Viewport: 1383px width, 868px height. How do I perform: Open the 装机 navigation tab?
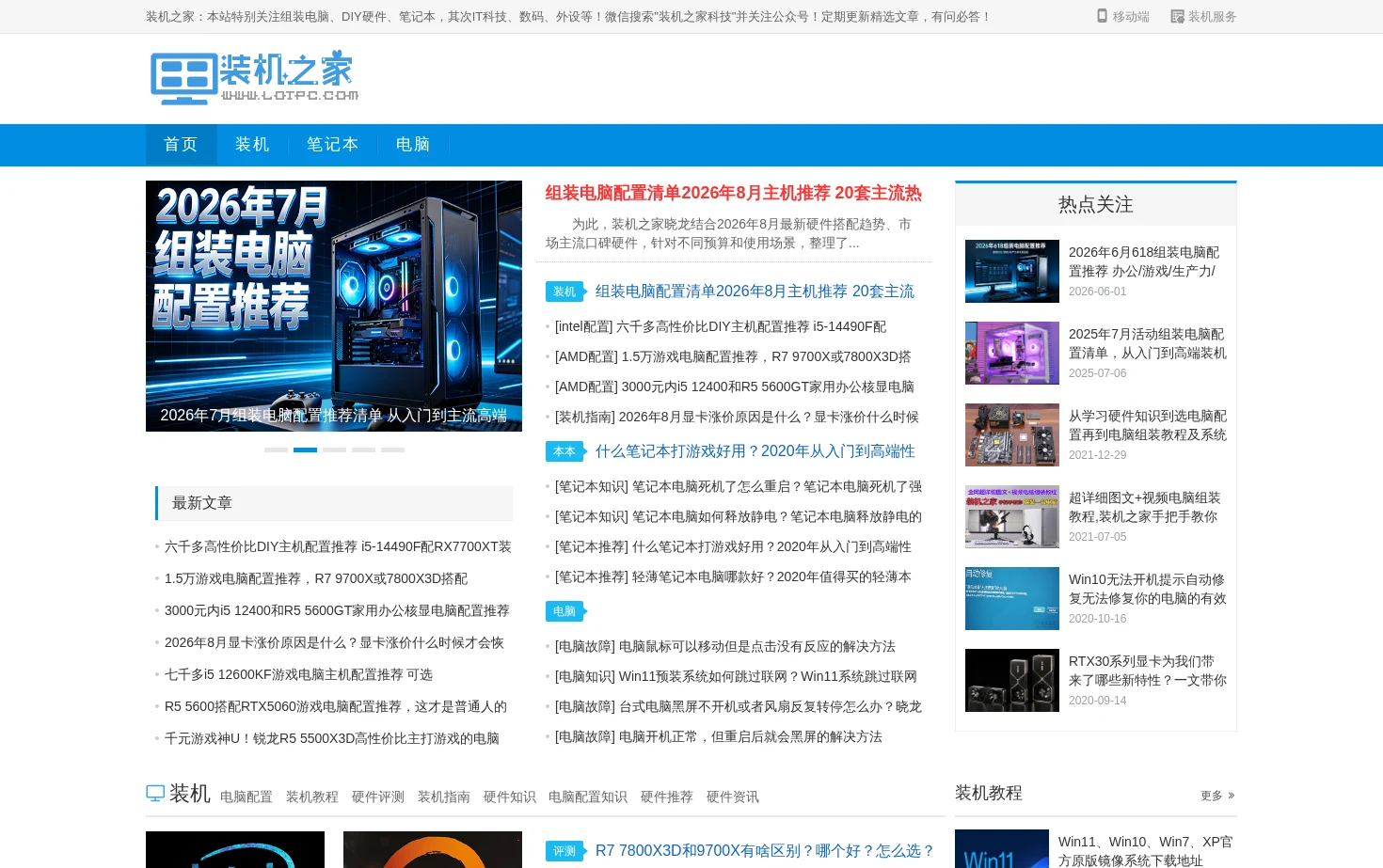(252, 144)
